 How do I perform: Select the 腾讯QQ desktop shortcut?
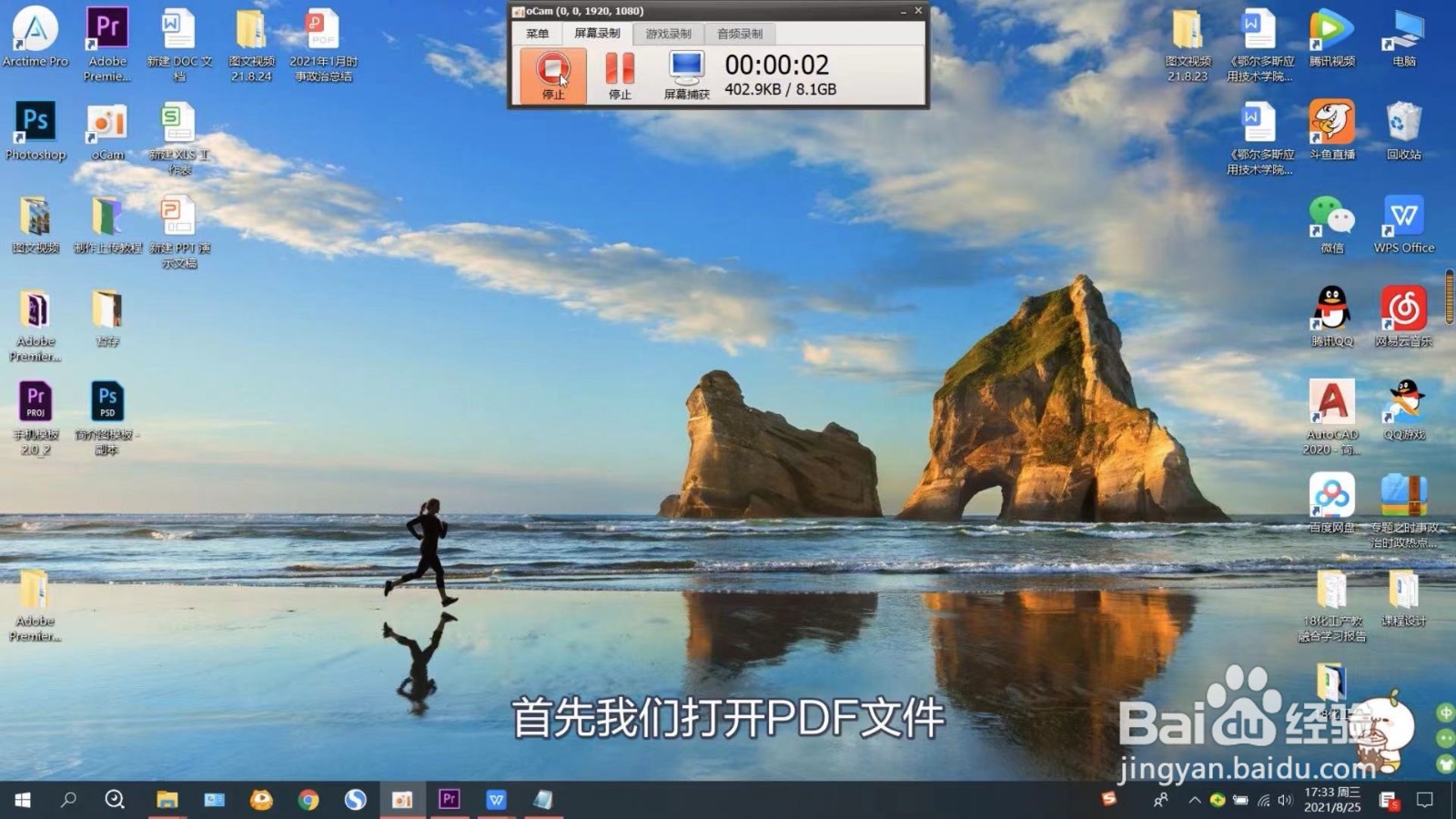(1332, 317)
